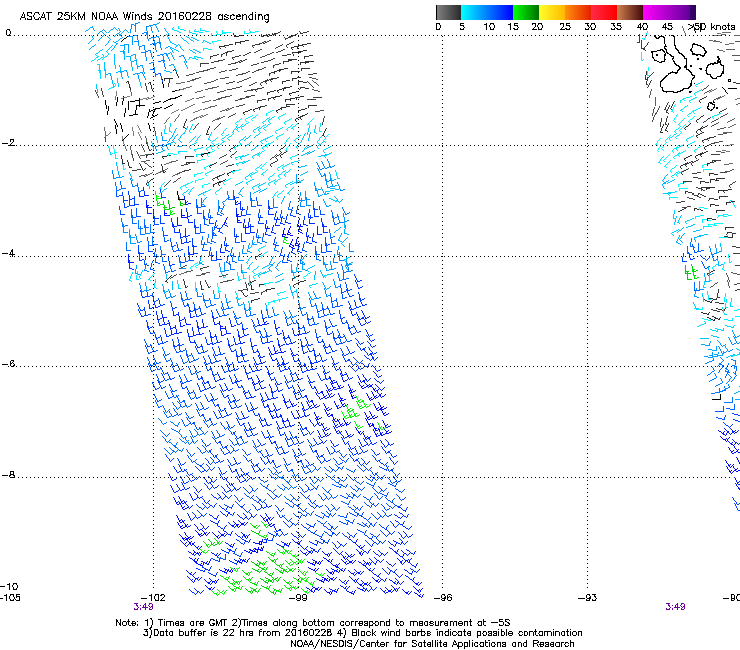Select the yellow 20-25 knot legend color

pyautogui.click(x=552, y=12)
